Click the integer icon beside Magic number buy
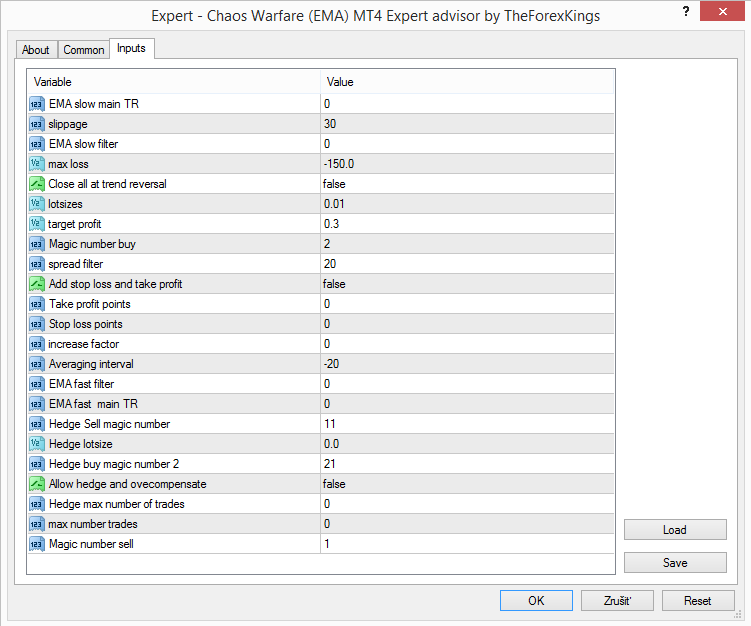Image resolution: width=751 pixels, height=626 pixels. pyautogui.click(x=37, y=244)
